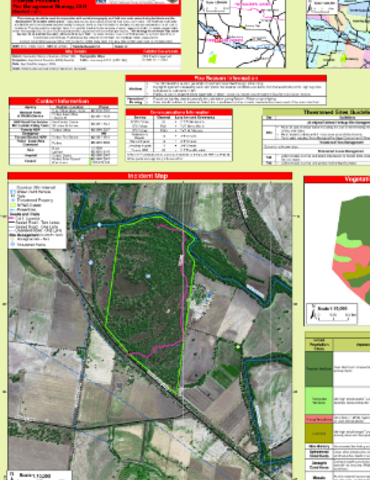Image resolution: width=370 pixels, height=480 pixels.
Task: Select the Incident Map title bar
Action: click(150, 176)
